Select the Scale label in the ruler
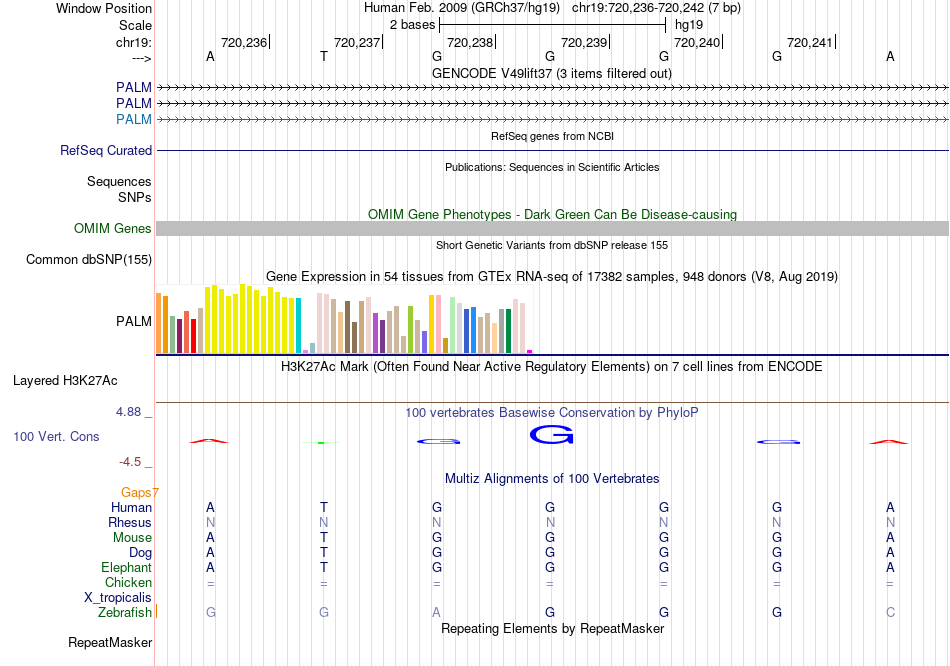Image resolution: width=950 pixels, height=666 pixels. click(x=135, y=25)
